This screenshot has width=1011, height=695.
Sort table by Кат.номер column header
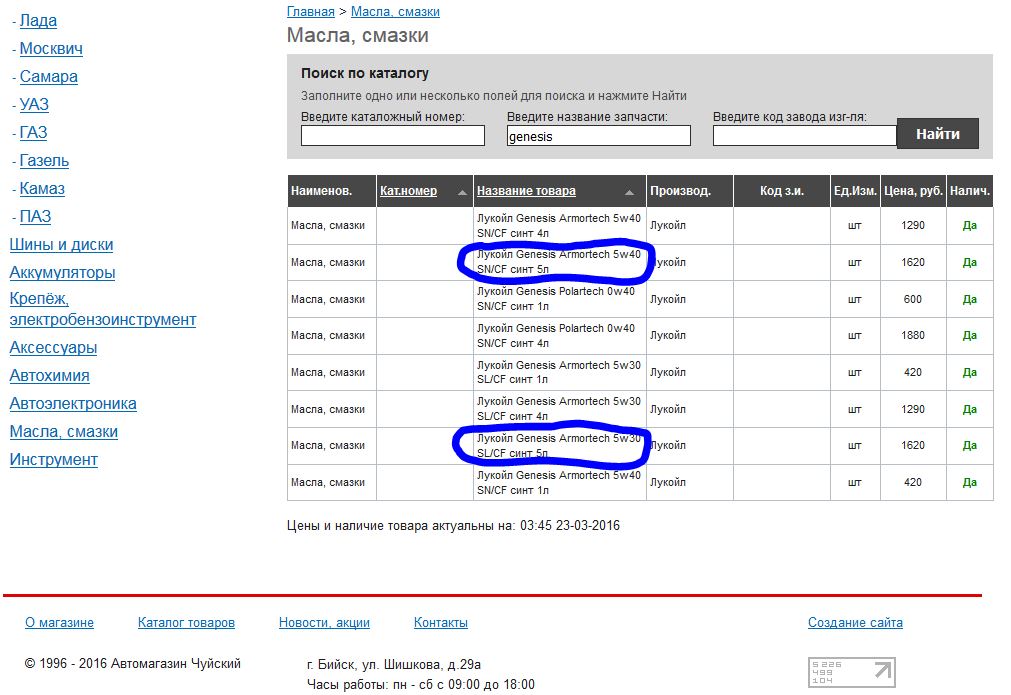tap(408, 191)
